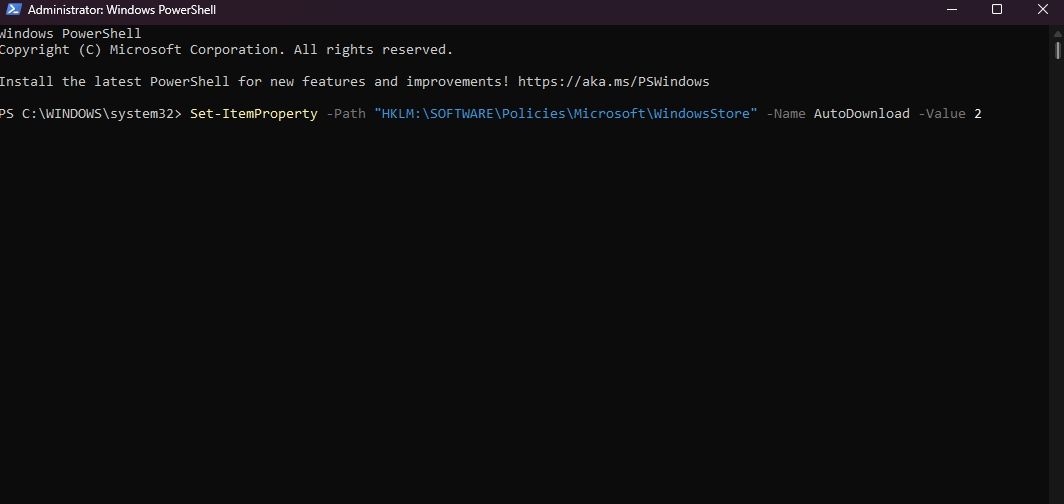Click the "Windows PowerShell" banner line
The width and height of the screenshot is (1064, 504).
click(x=70, y=33)
